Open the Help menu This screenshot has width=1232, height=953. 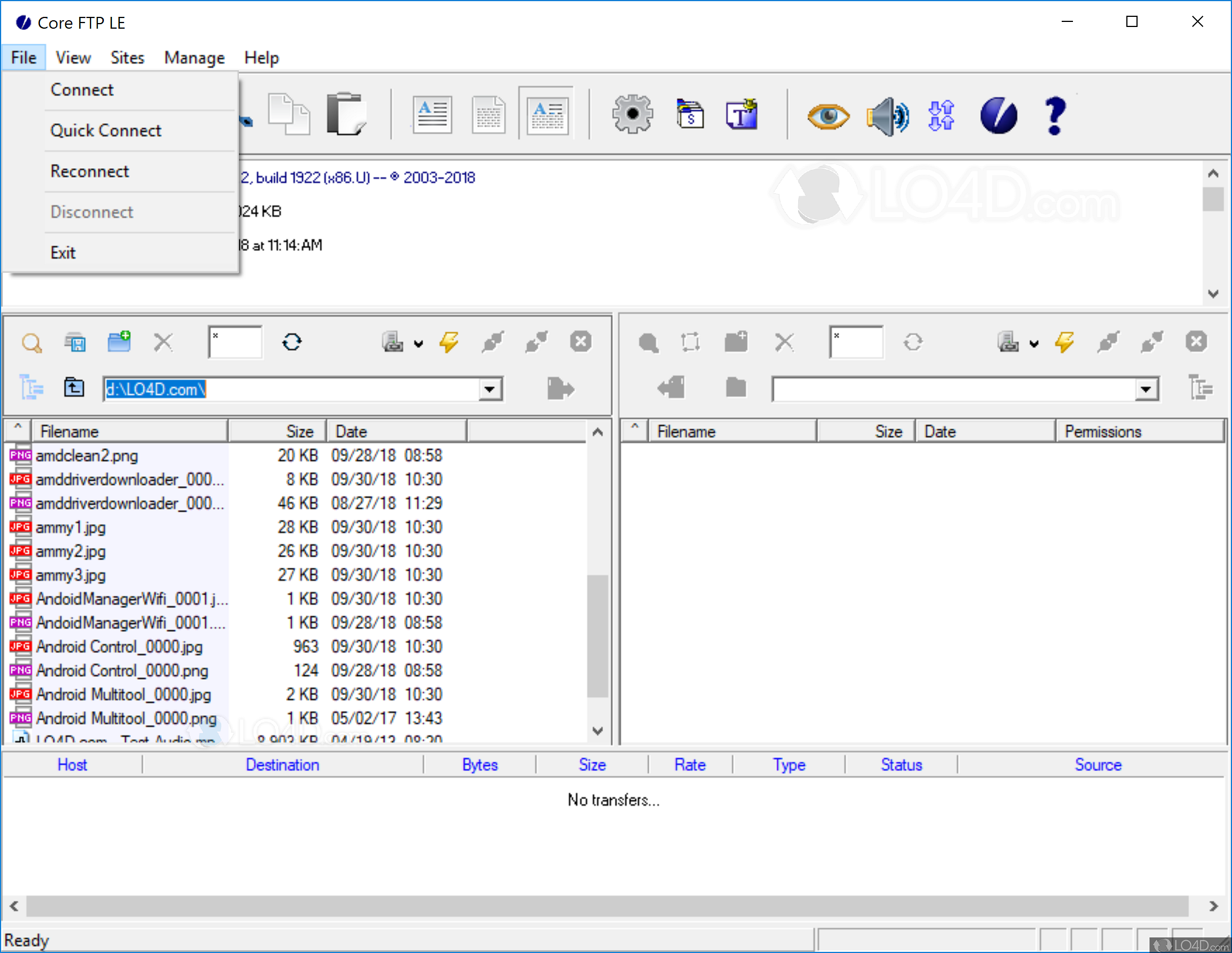pyautogui.click(x=261, y=57)
